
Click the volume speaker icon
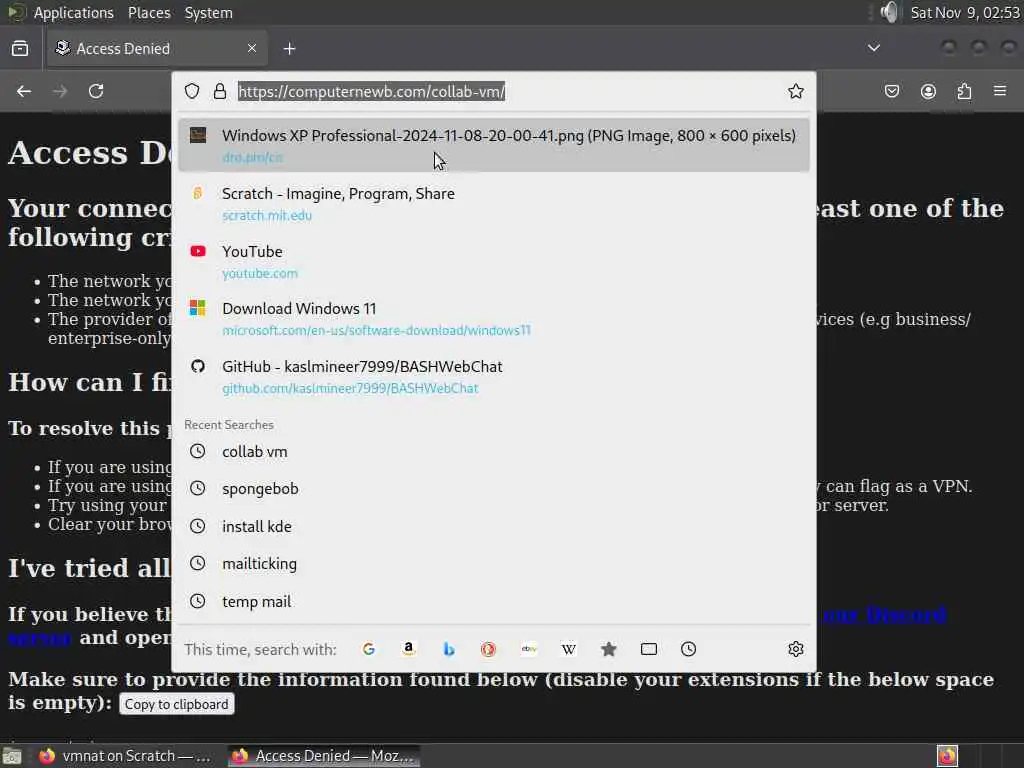click(889, 12)
